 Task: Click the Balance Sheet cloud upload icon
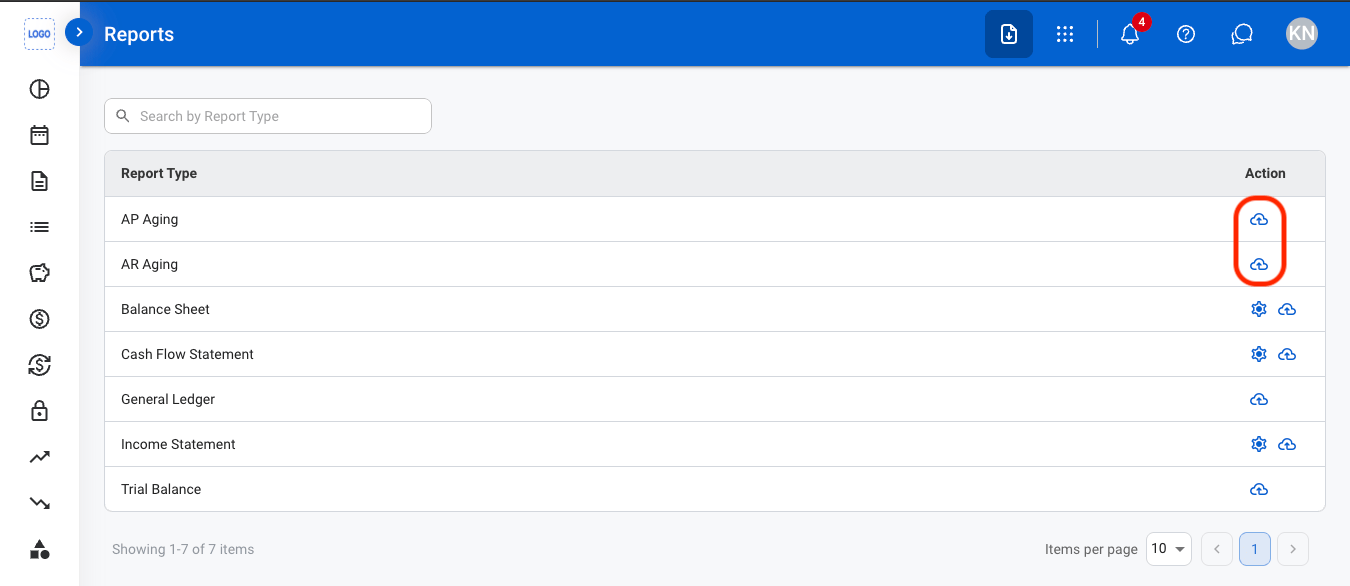click(1287, 309)
